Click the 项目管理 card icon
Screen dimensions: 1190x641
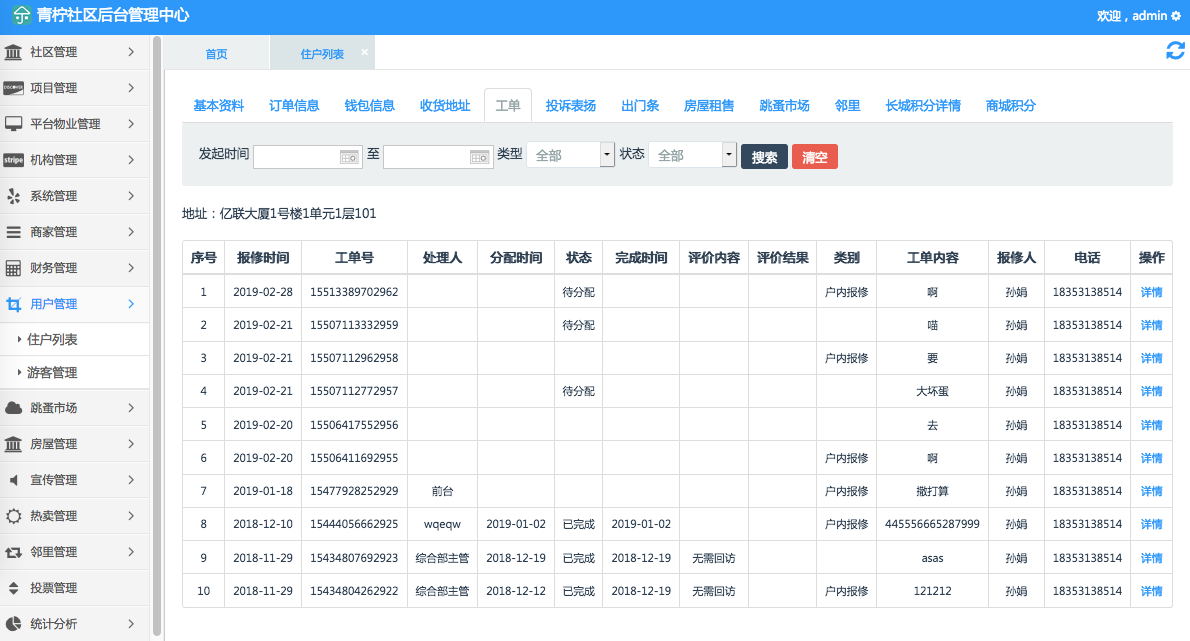[13, 88]
